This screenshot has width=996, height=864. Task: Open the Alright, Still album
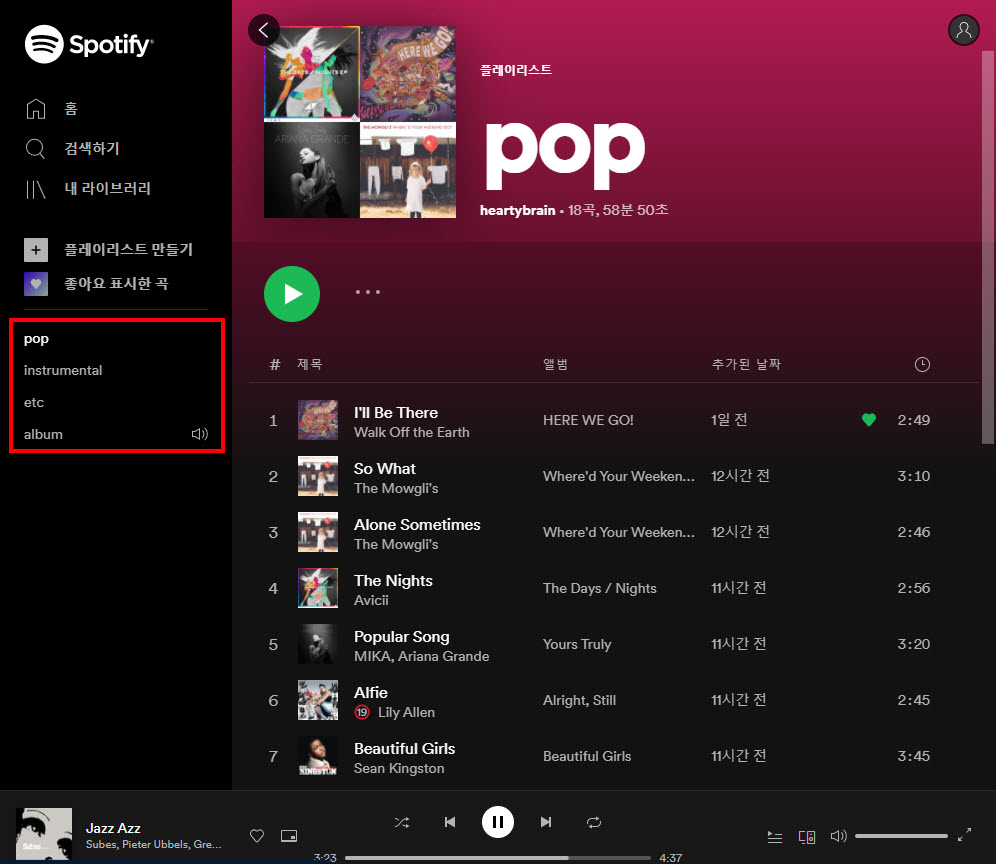[x=579, y=700]
